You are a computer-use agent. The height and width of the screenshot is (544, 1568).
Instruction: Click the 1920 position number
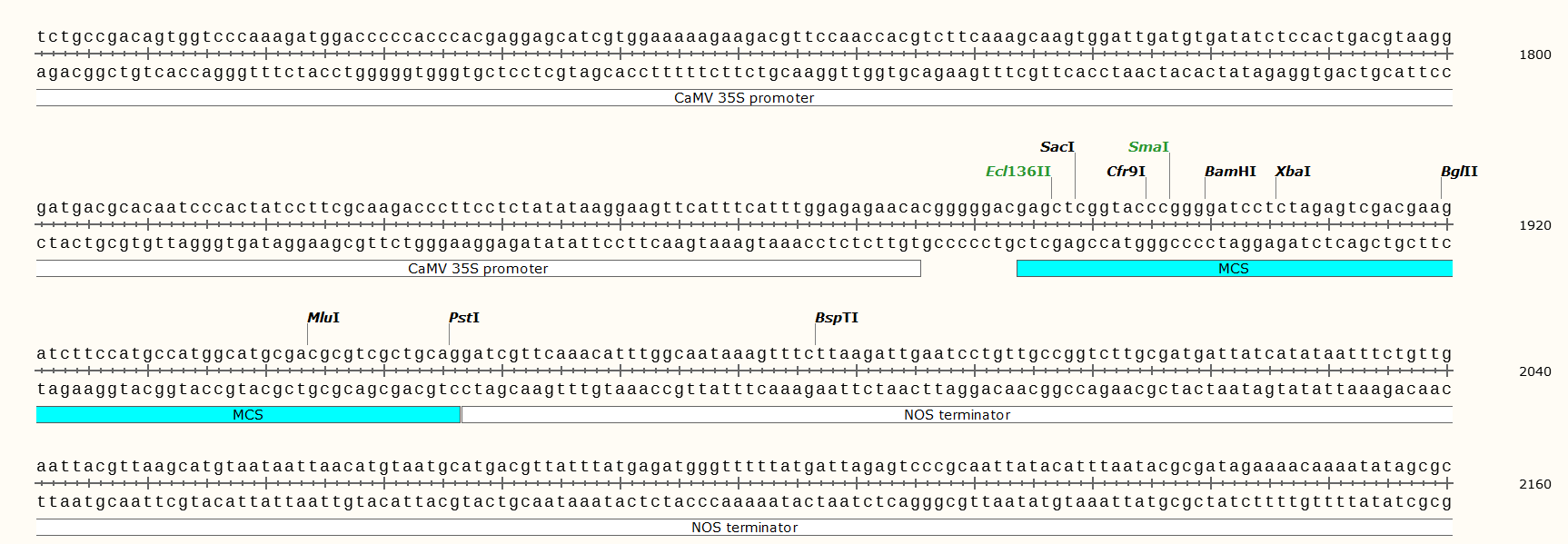tap(1534, 225)
